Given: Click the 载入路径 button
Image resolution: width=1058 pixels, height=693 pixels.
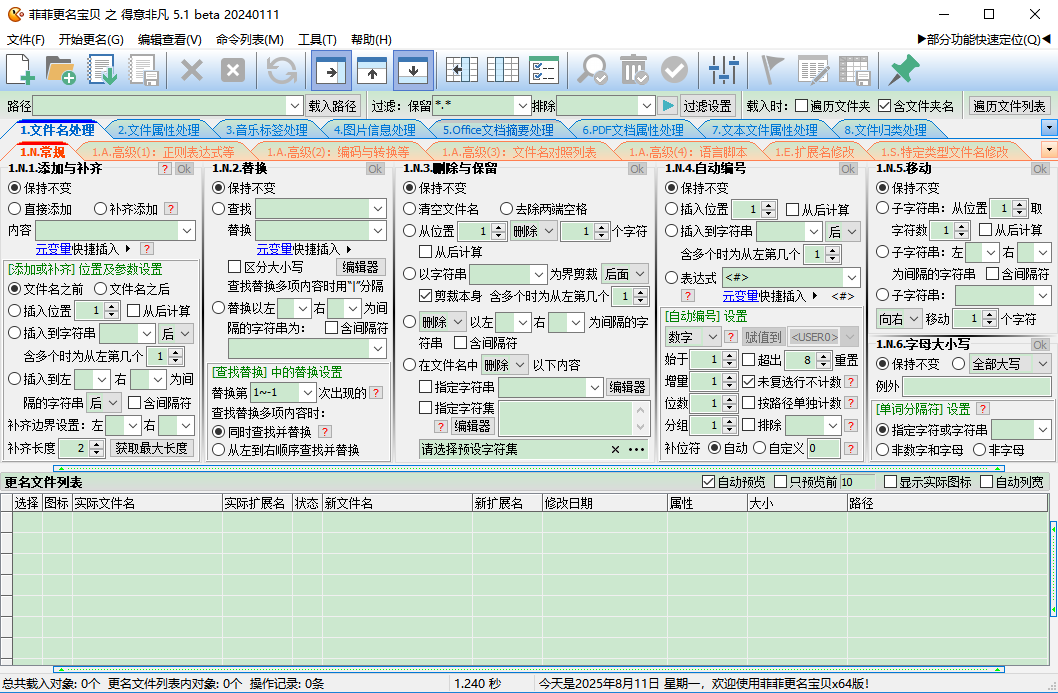Looking at the screenshot, I should [x=333, y=106].
